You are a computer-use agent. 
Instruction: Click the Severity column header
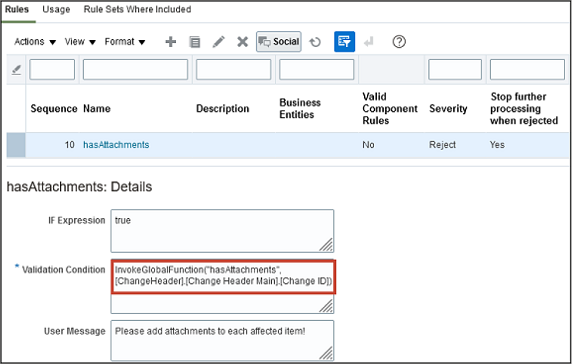[448, 109]
